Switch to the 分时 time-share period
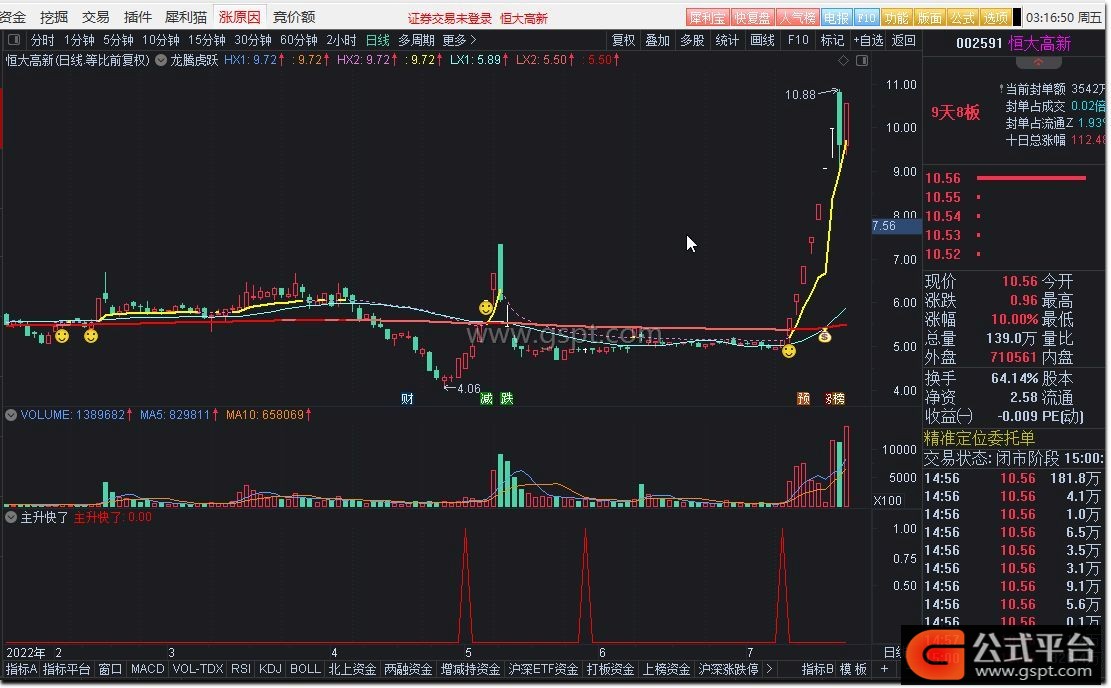 click(43, 40)
